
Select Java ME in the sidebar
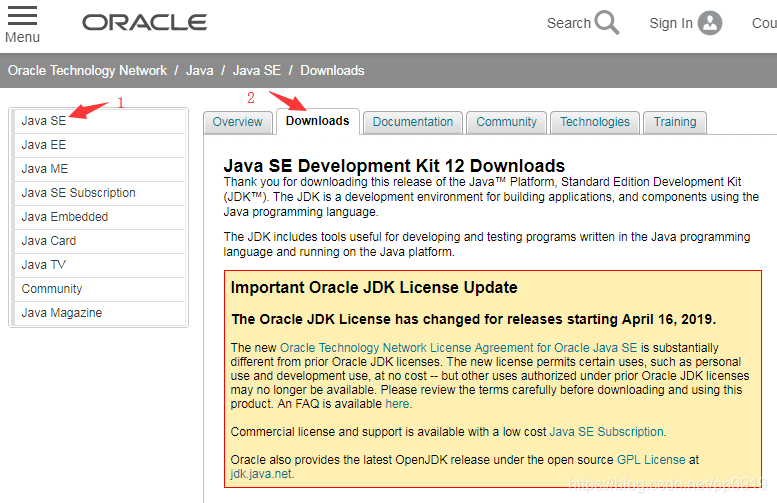pos(99,169)
